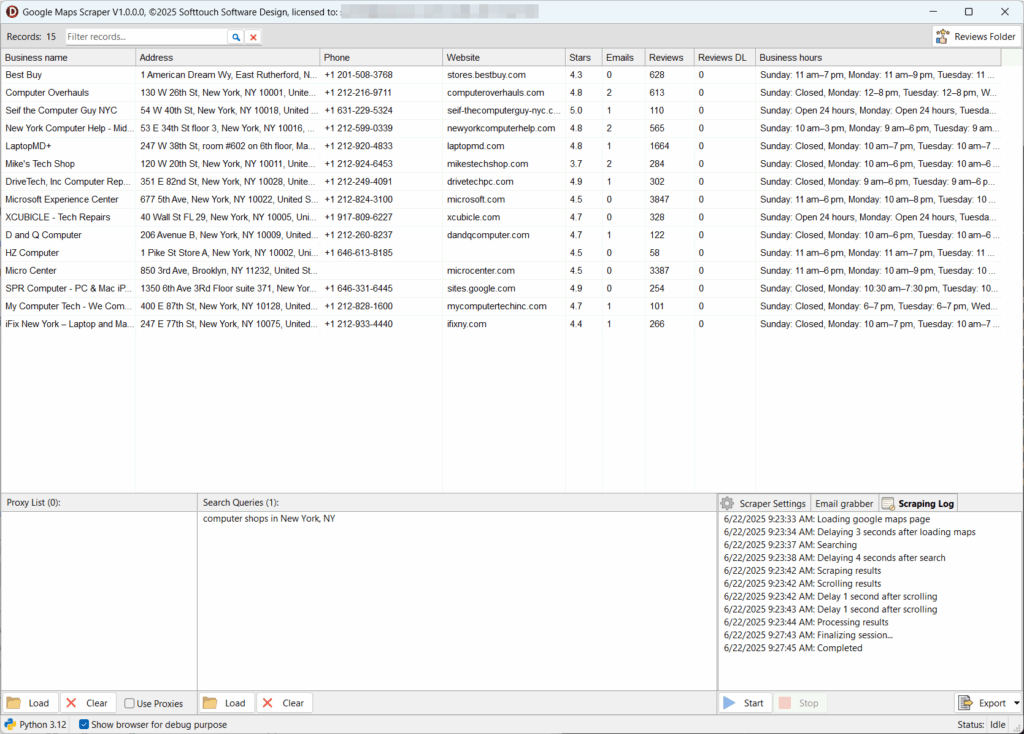Switch to the Email grabber tab

click(x=844, y=503)
